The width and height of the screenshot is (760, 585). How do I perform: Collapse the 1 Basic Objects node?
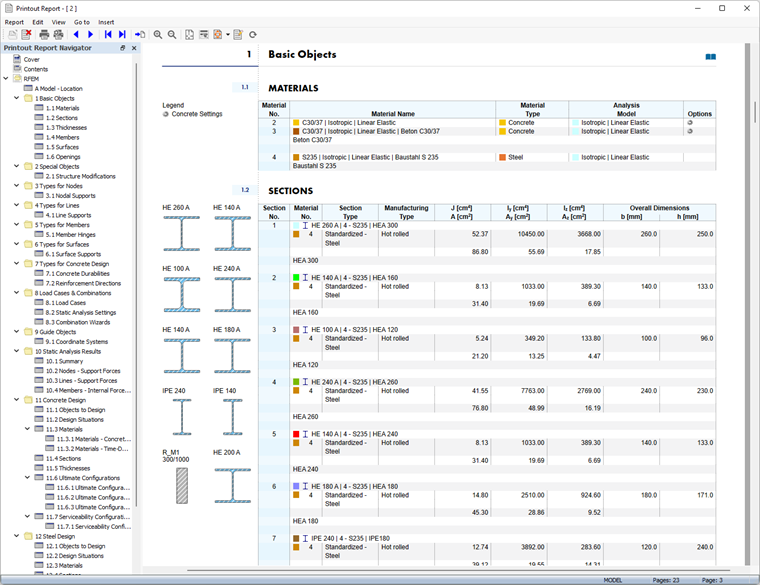pyautogui.click(x=16, y=98)
